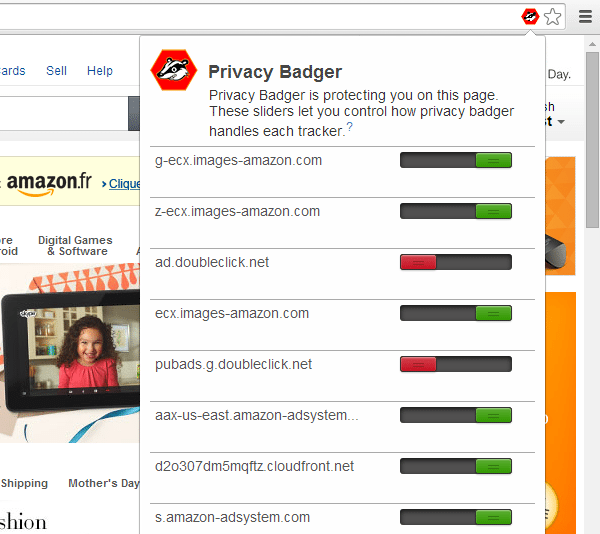
Task: Adjust slider for d2o307dm5mqftz.cloudfront.net
Action: 456,466
